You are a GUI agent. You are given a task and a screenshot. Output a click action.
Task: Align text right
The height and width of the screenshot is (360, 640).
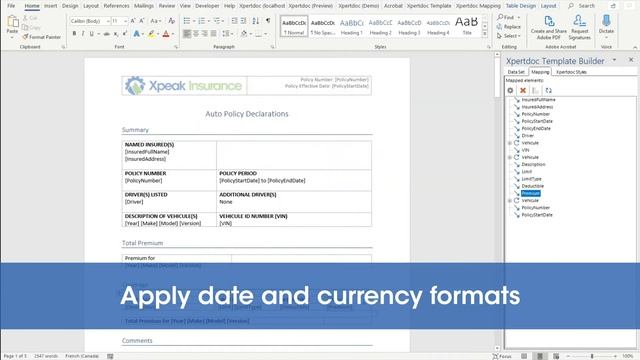click(204, 34)
